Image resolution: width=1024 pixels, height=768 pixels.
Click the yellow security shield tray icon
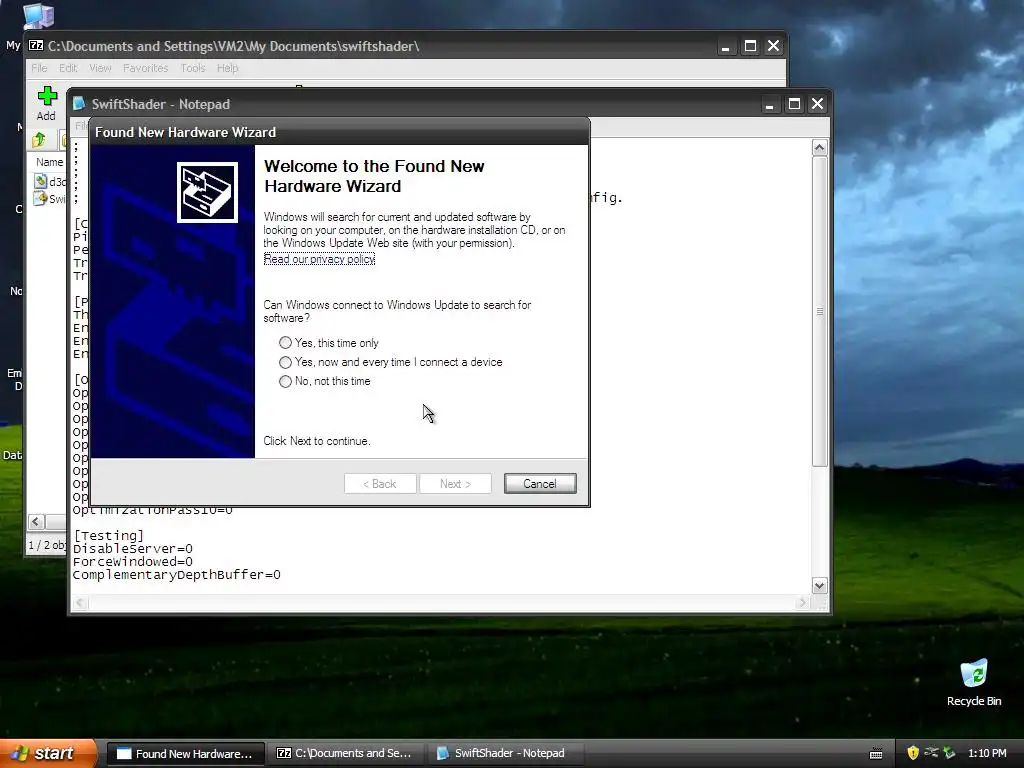913,753
